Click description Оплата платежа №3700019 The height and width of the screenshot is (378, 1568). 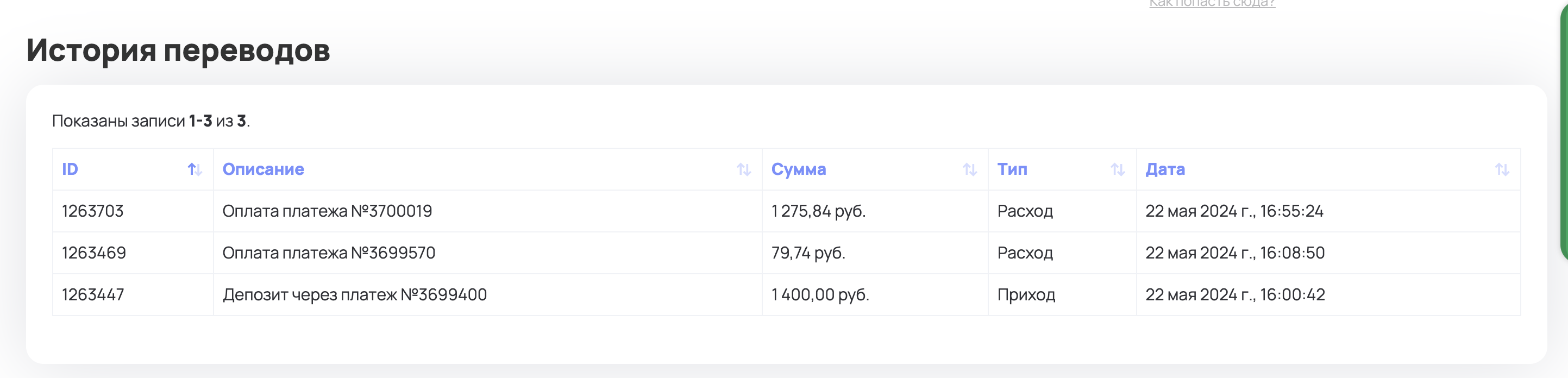(x=327, y=211)
